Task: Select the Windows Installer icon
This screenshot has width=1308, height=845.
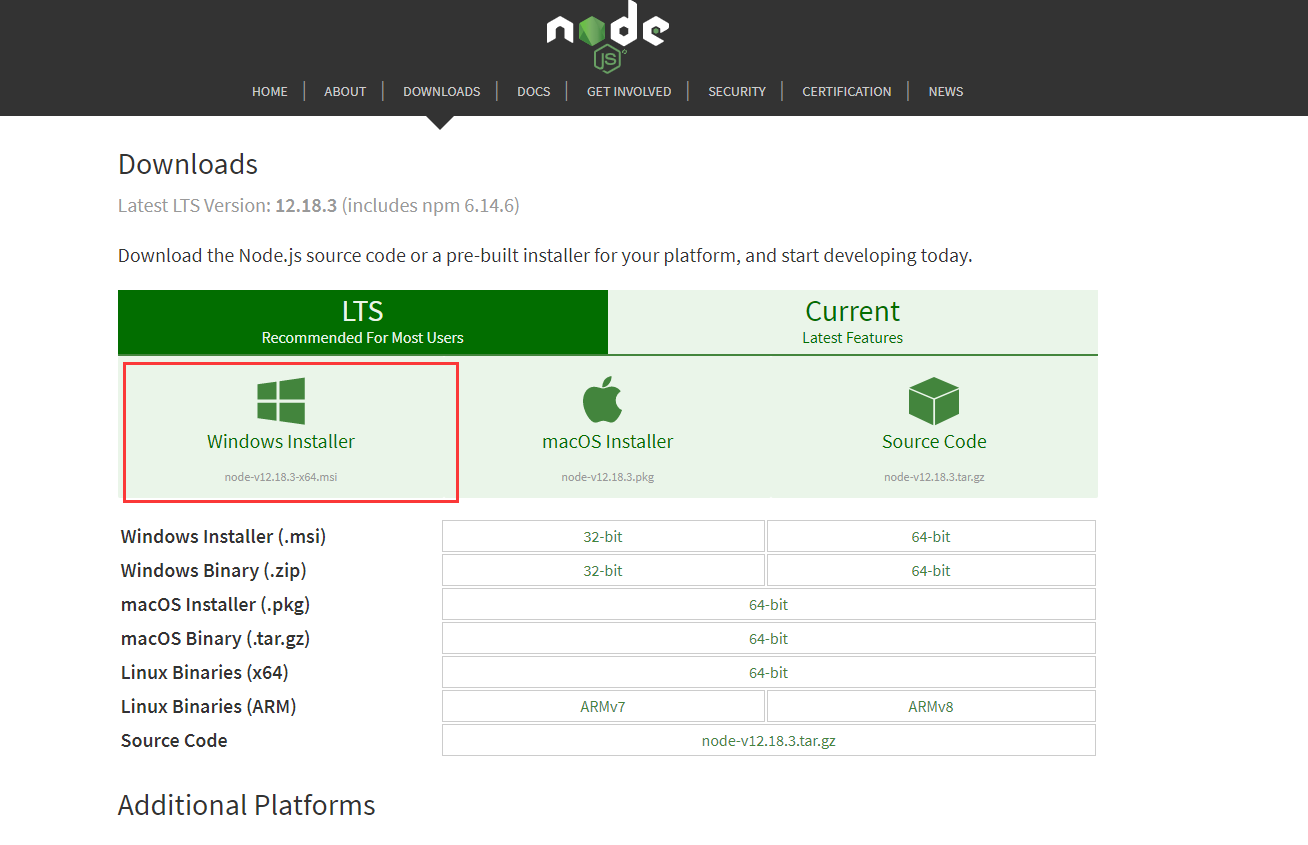Action: [x=280, y=398]
